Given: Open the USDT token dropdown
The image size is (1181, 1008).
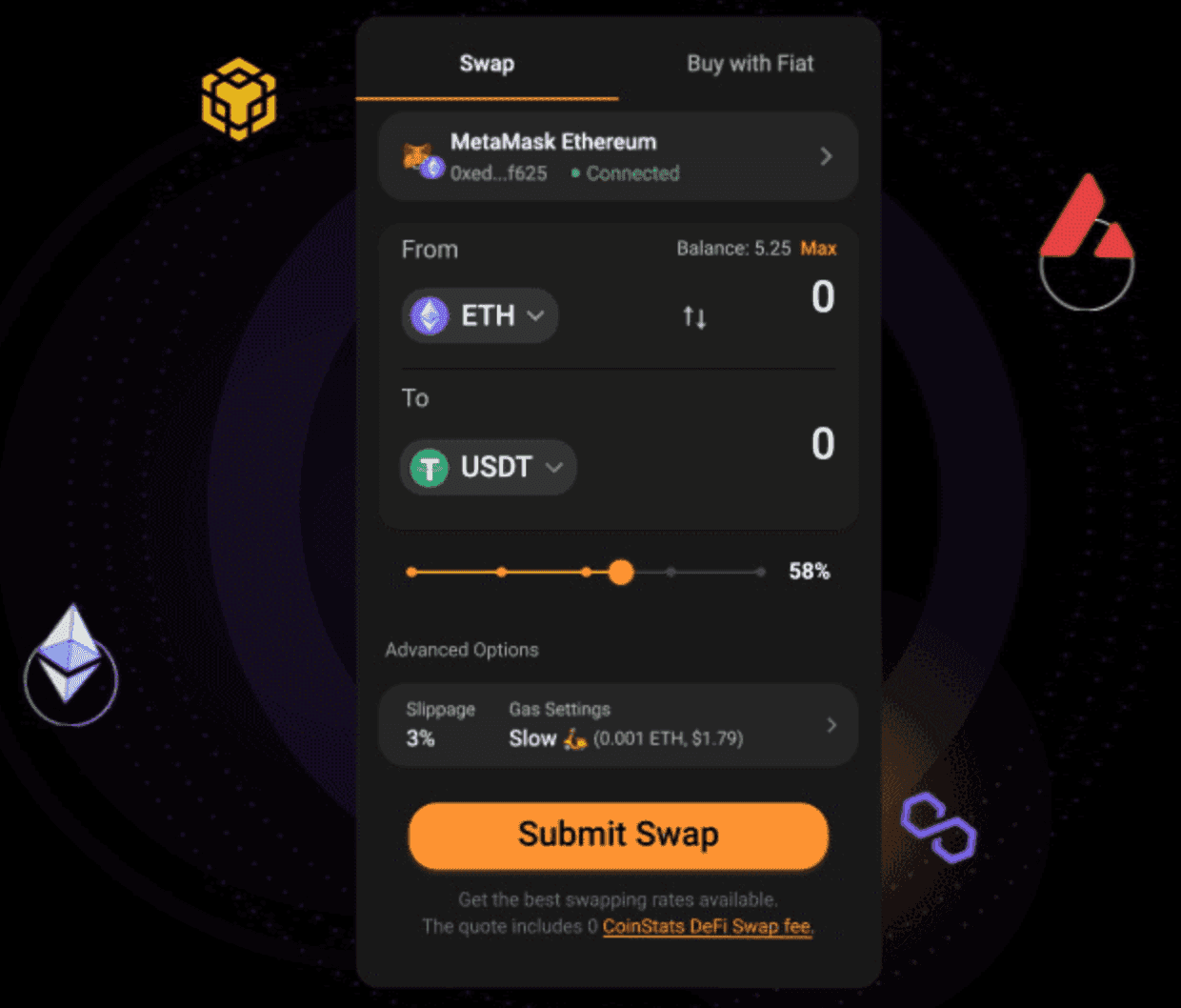Looking at the screenshot, I should (x=488, y=467).
